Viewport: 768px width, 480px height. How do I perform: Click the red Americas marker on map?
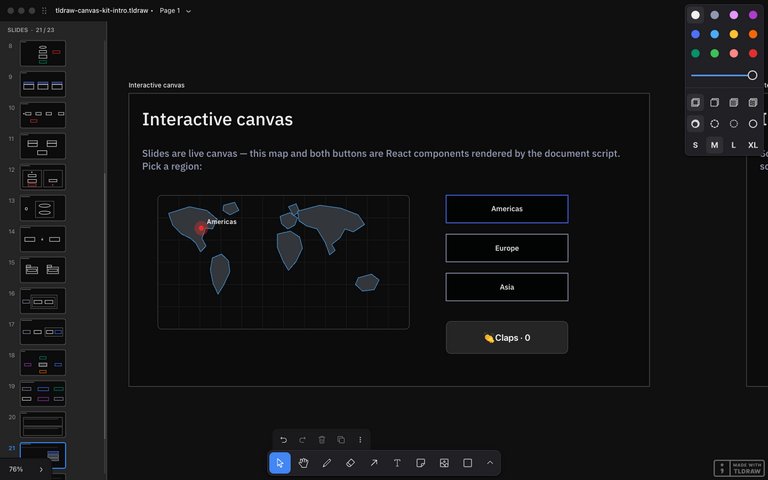(201, 228)
